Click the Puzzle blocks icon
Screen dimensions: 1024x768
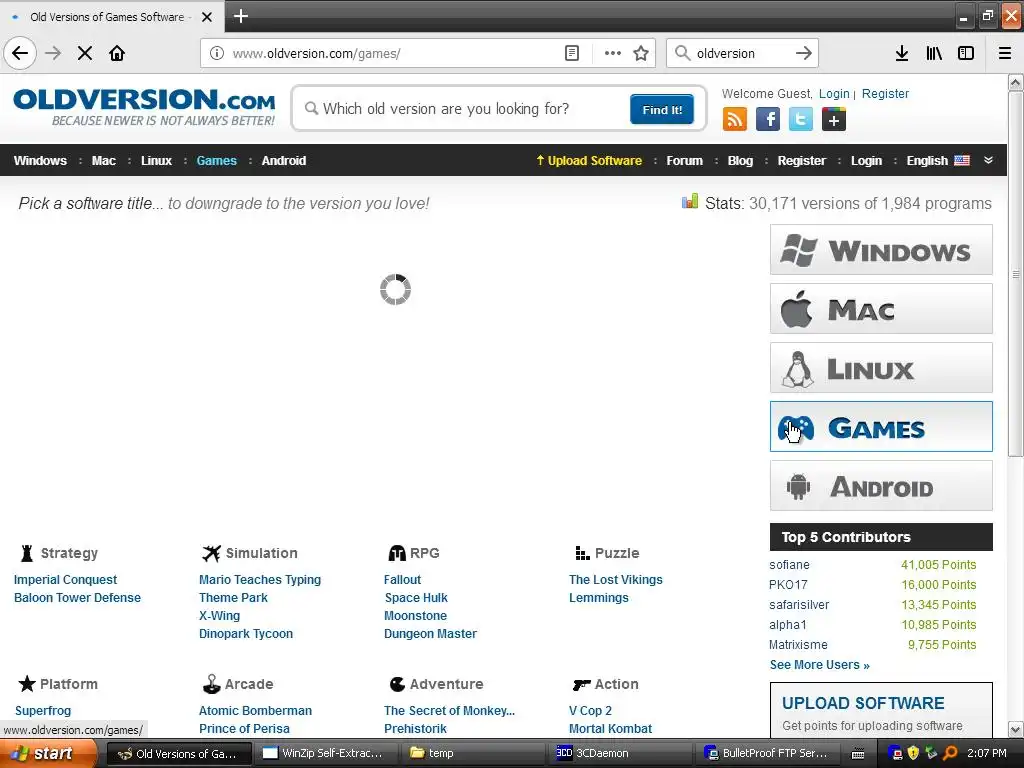point(582,553)
